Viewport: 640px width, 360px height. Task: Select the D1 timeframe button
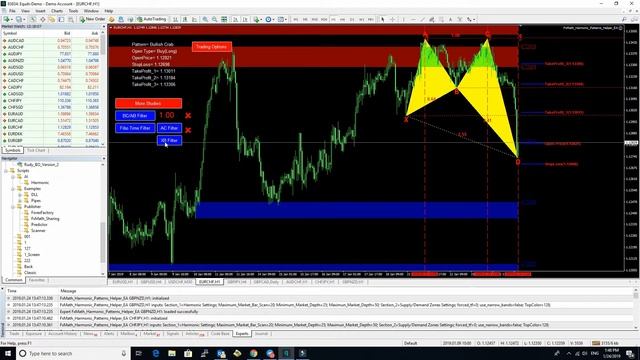pyautogui.click(x=352, y=19)
